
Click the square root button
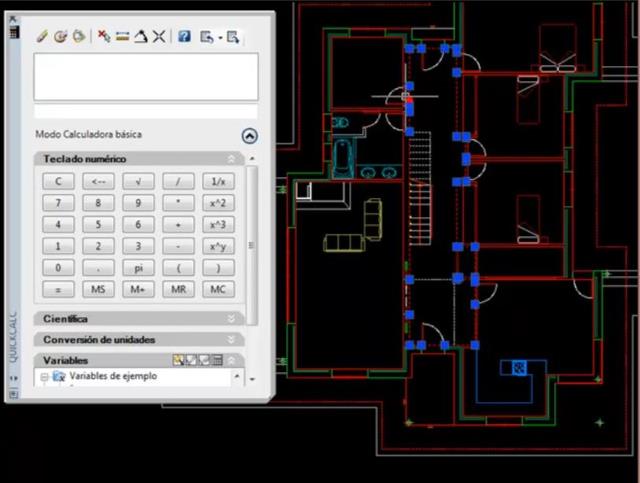tap(138, 181)
